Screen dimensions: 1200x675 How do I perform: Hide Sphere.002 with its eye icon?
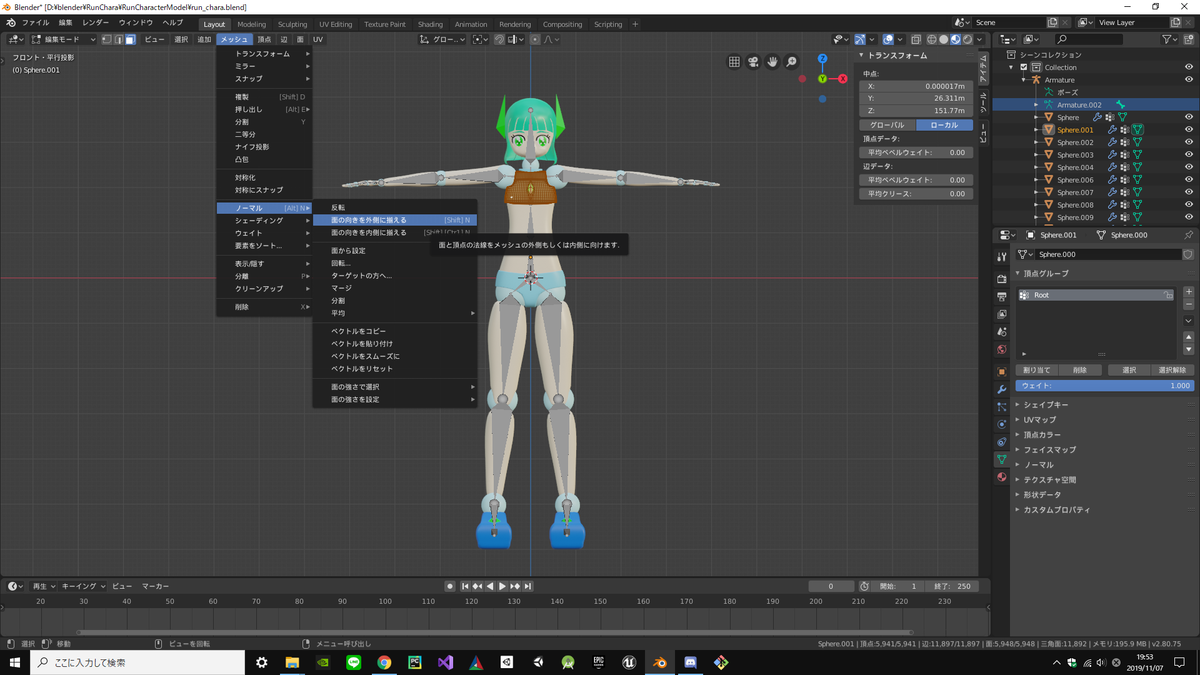tap(1189, 142)
